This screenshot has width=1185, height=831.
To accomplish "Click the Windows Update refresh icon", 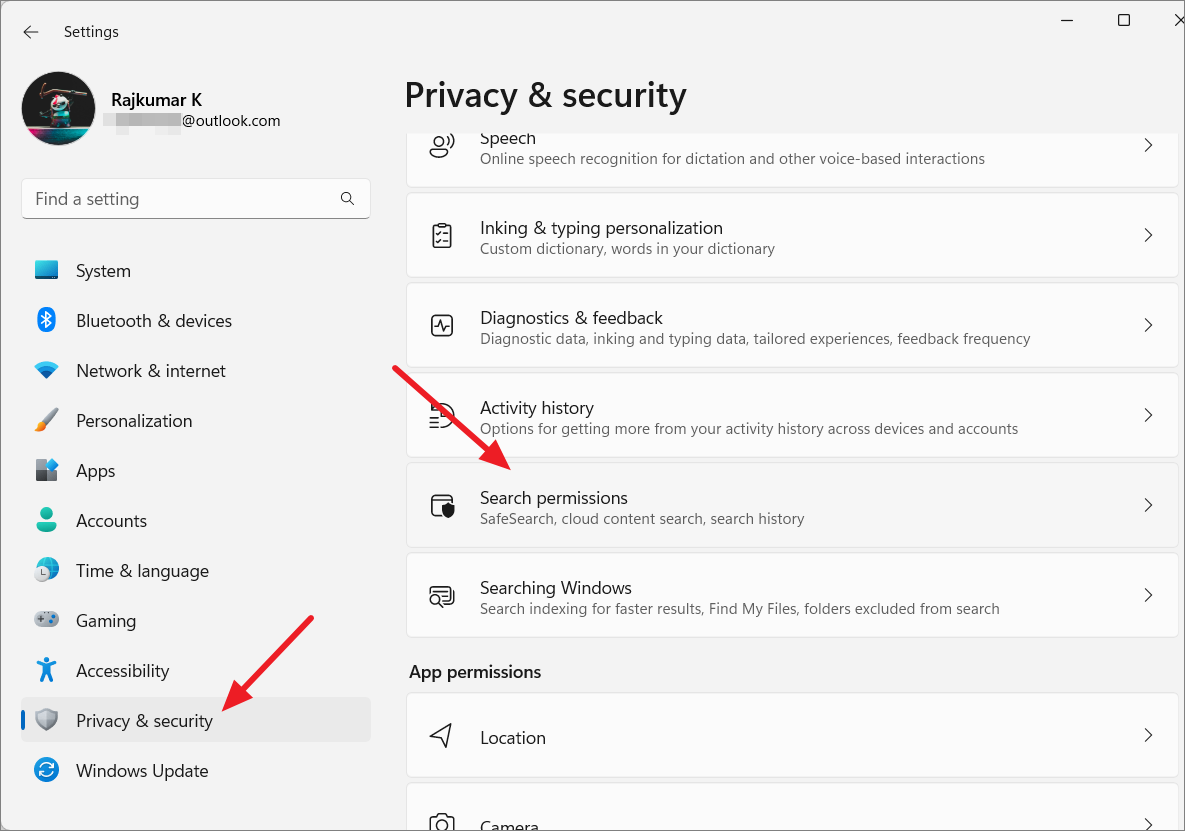I will (47, 770).
